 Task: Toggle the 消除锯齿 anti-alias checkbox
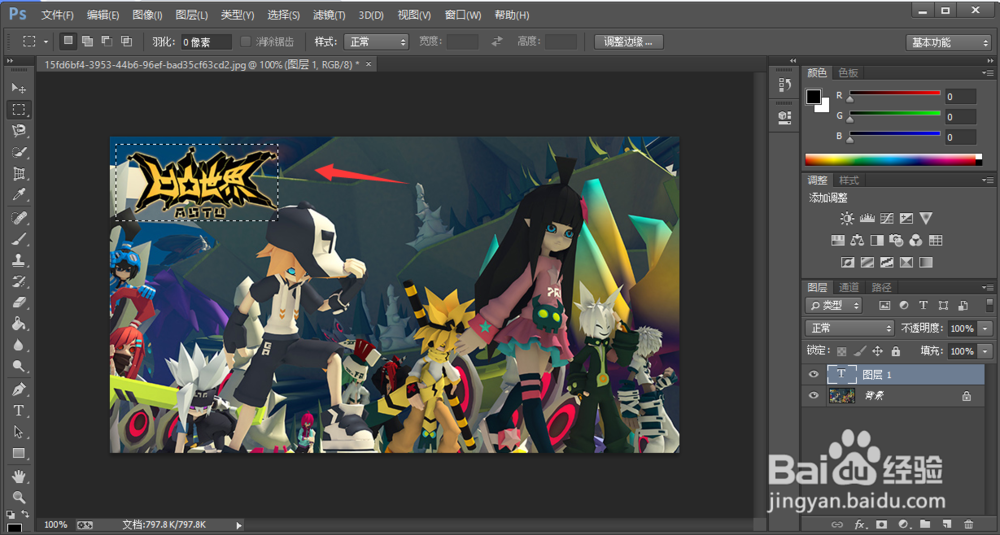(246, 41)
